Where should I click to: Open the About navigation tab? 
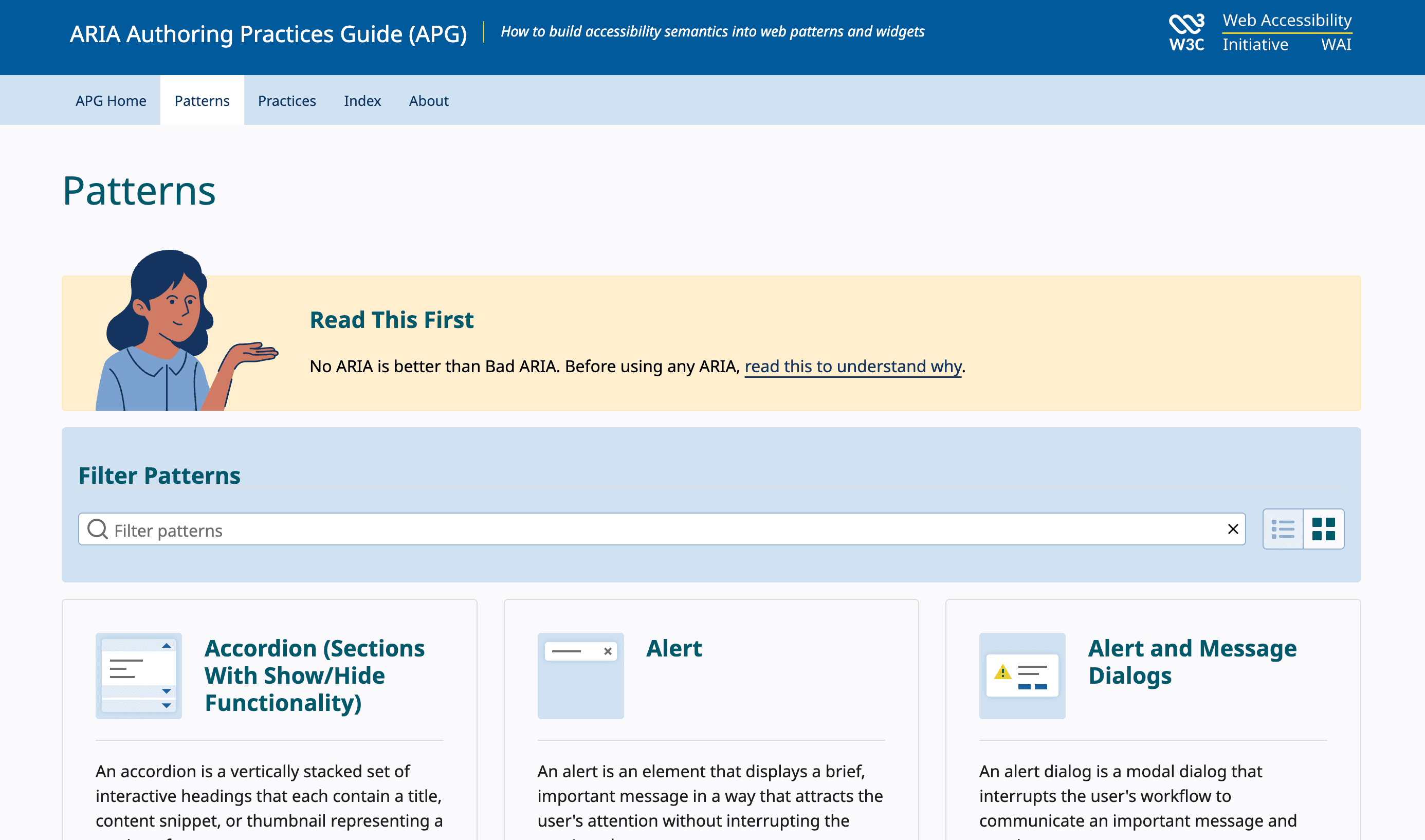[429, 101]
